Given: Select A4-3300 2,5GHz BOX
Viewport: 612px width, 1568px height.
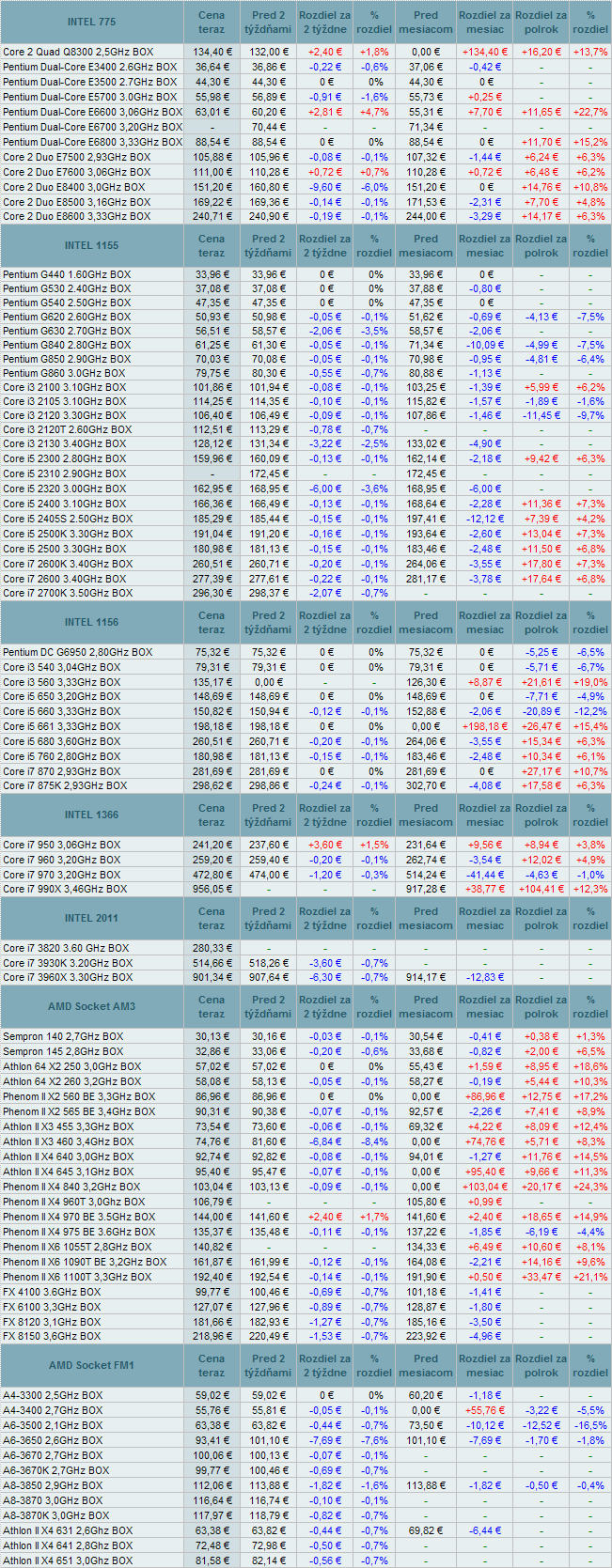Looking at the screenshot, I should (x=53, y=1395).
